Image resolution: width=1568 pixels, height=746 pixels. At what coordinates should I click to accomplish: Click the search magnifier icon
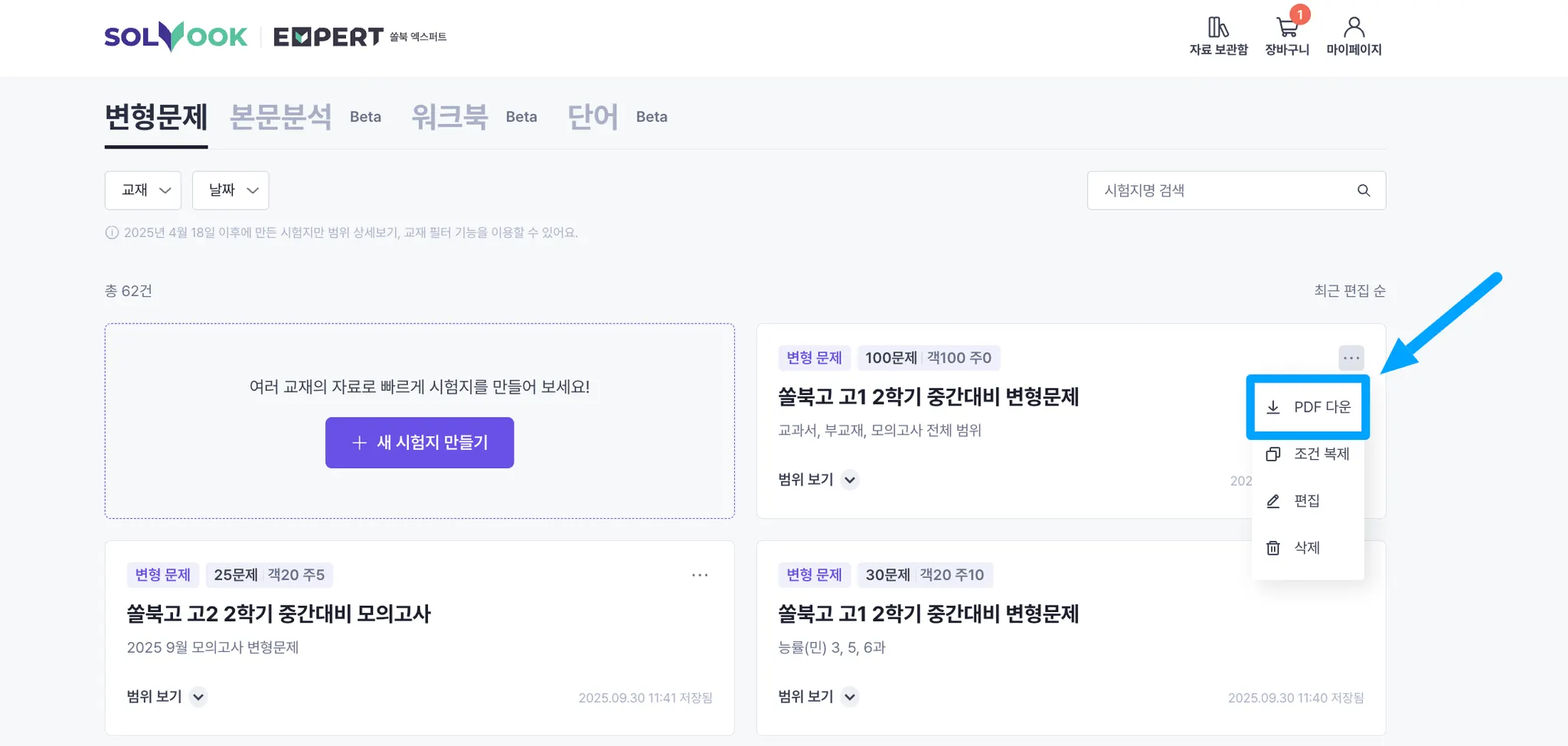[x=1364, y=191]
